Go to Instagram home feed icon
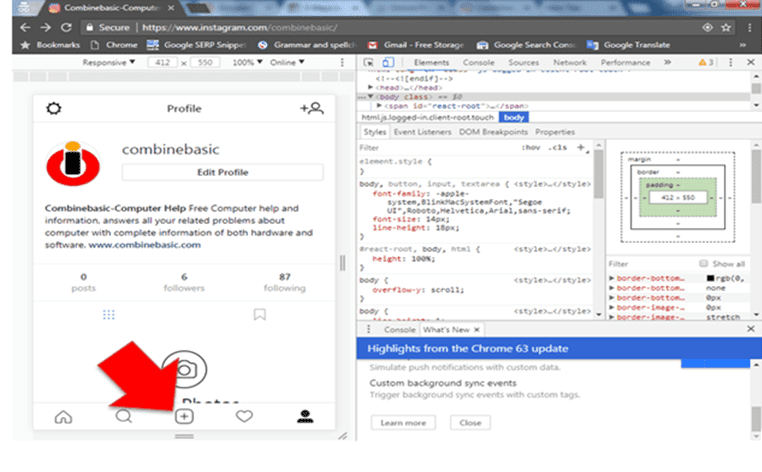 pyautogui.click(x=63, y=417)
